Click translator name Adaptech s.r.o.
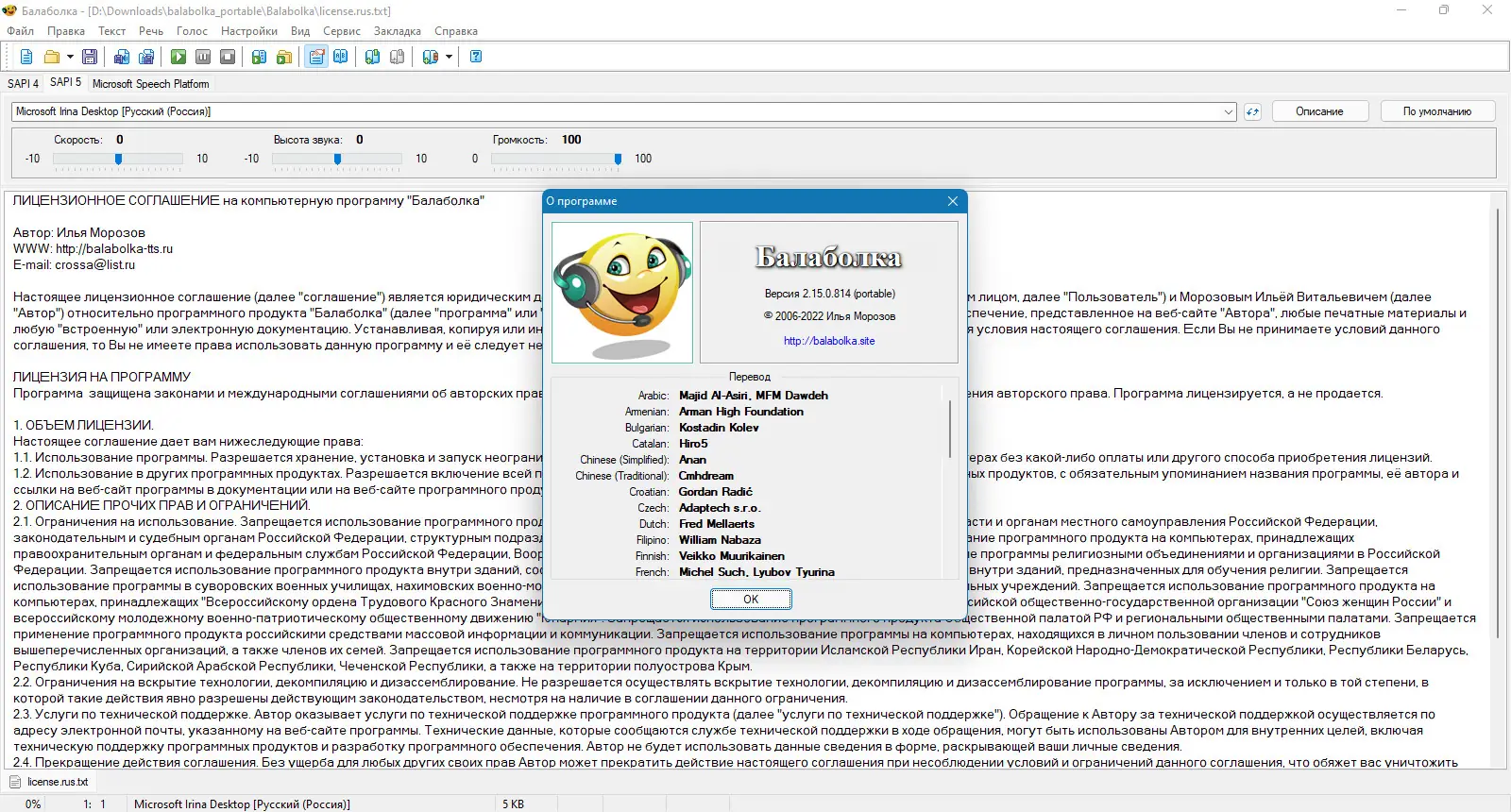 [x=720, y=508]
